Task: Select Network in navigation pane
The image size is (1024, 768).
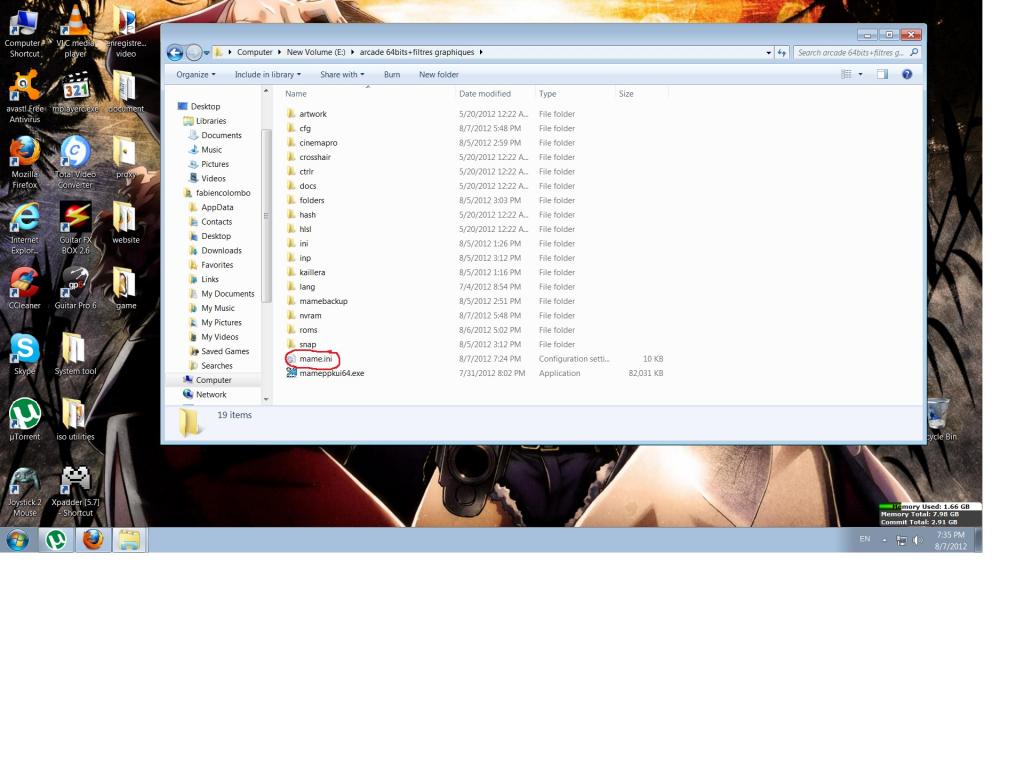Action: 211,394
